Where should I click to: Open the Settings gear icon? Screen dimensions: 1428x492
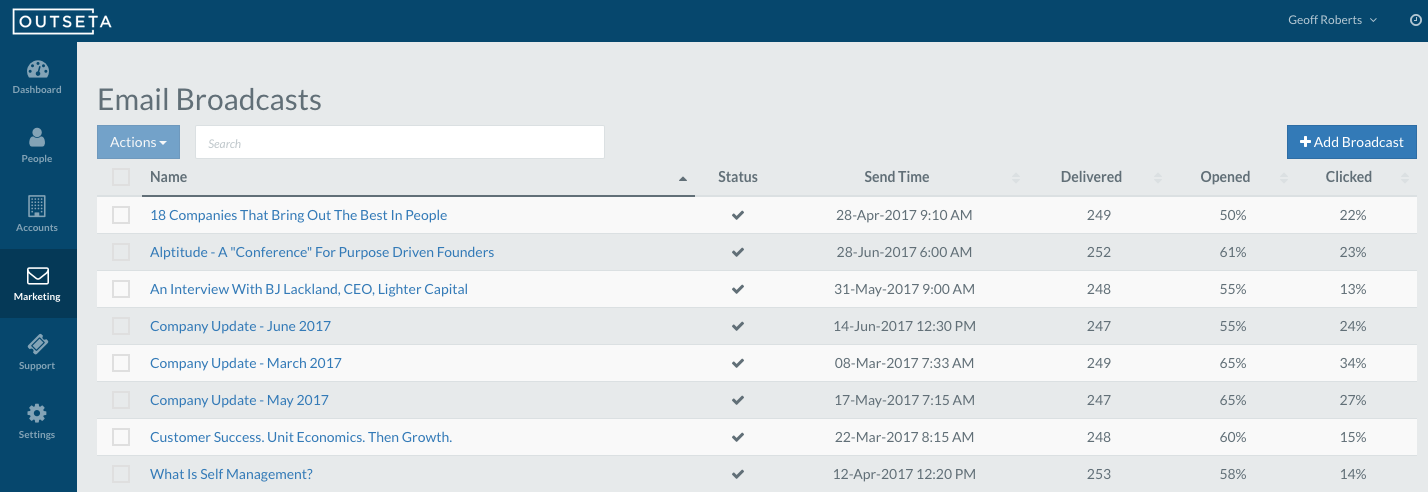tap(37, 414)
